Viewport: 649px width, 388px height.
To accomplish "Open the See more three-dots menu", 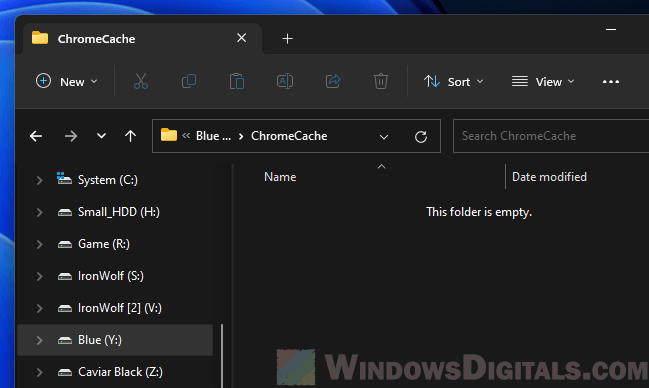I will [611, 82].
